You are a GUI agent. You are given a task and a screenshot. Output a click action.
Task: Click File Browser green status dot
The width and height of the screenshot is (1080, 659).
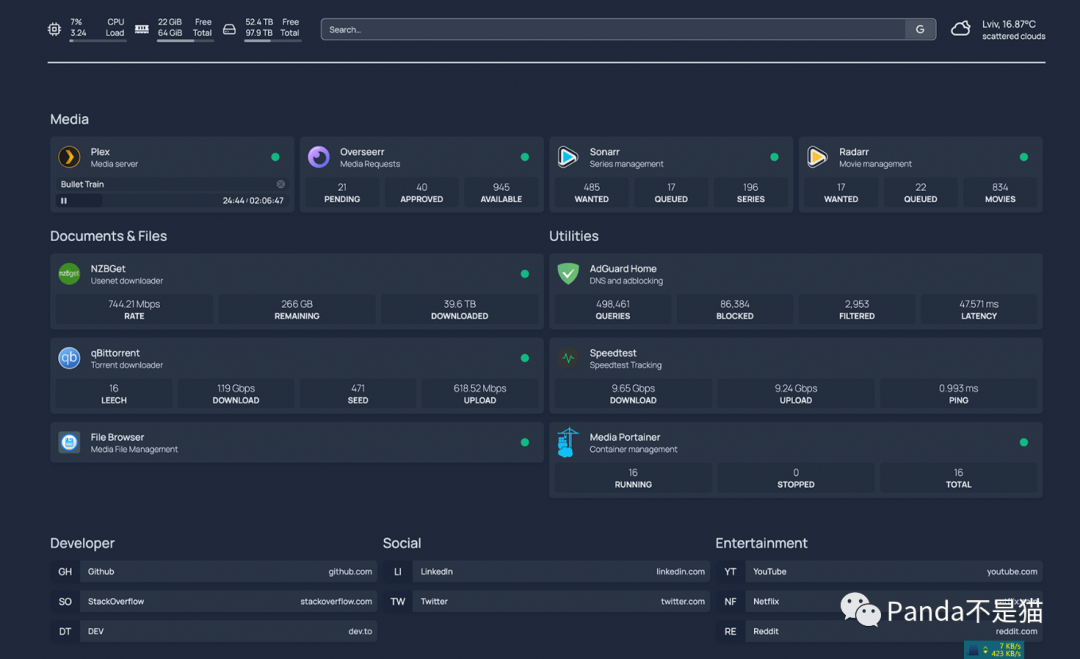coord(525,442)
